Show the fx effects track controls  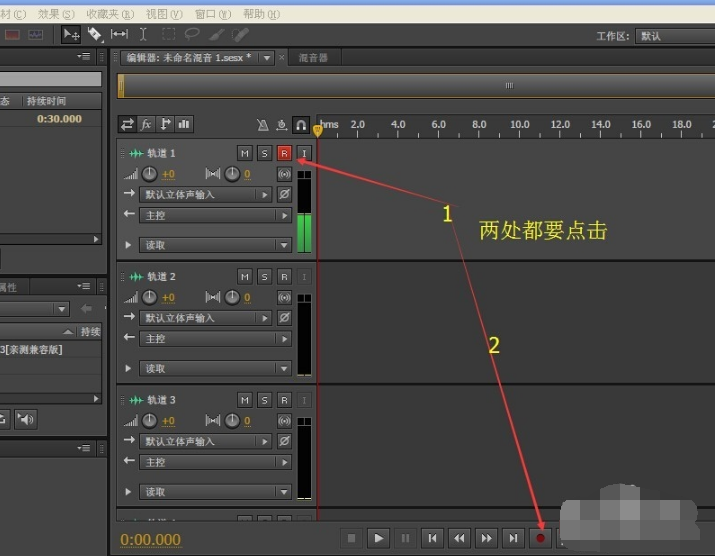point(146,125)
